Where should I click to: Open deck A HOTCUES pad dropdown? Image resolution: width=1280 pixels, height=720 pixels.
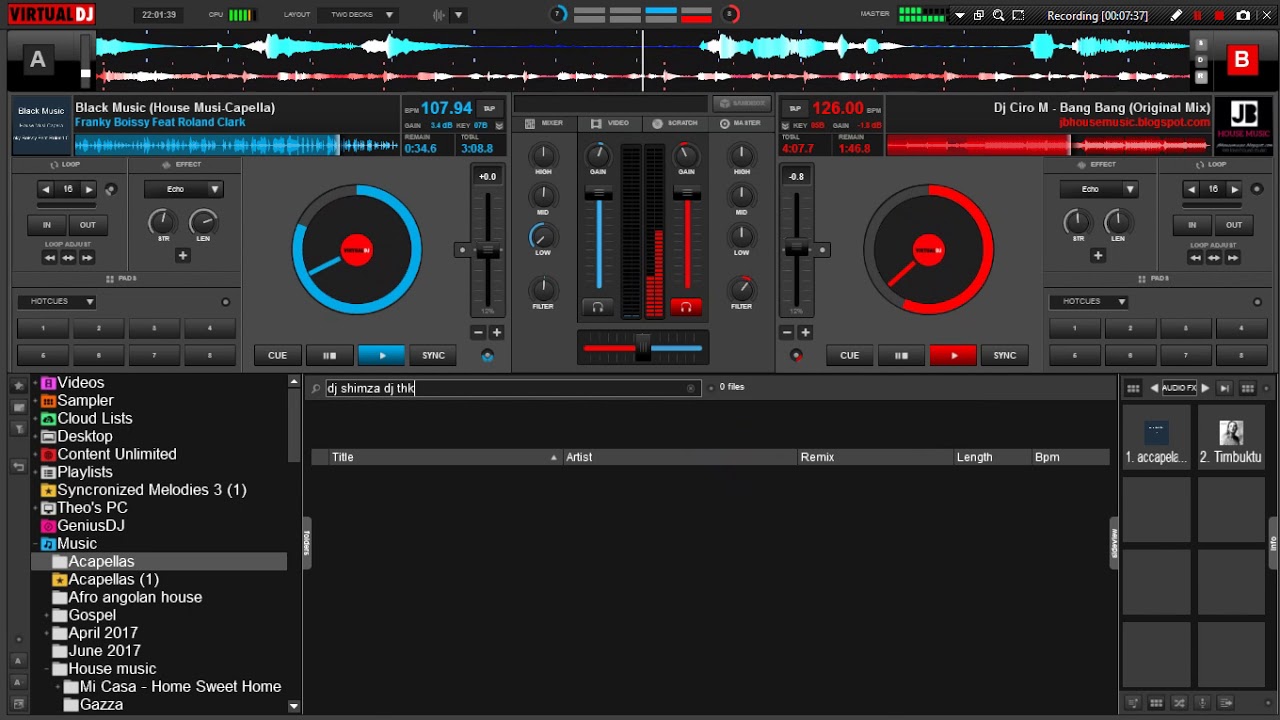click(56, 301)
